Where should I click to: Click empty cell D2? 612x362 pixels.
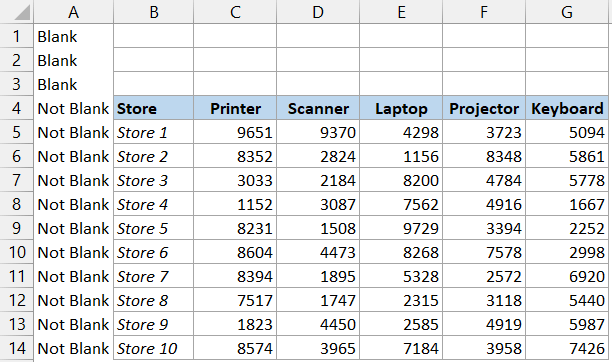318,60
